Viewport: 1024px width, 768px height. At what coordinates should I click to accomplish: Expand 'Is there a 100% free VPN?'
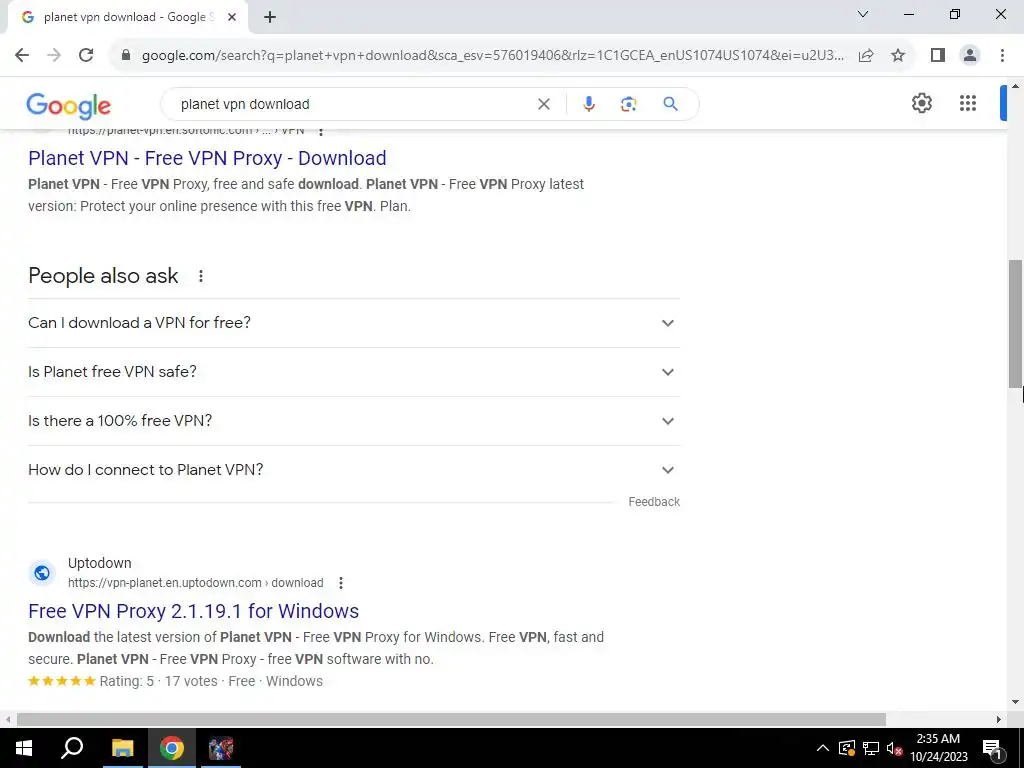(x=354, y=421)
